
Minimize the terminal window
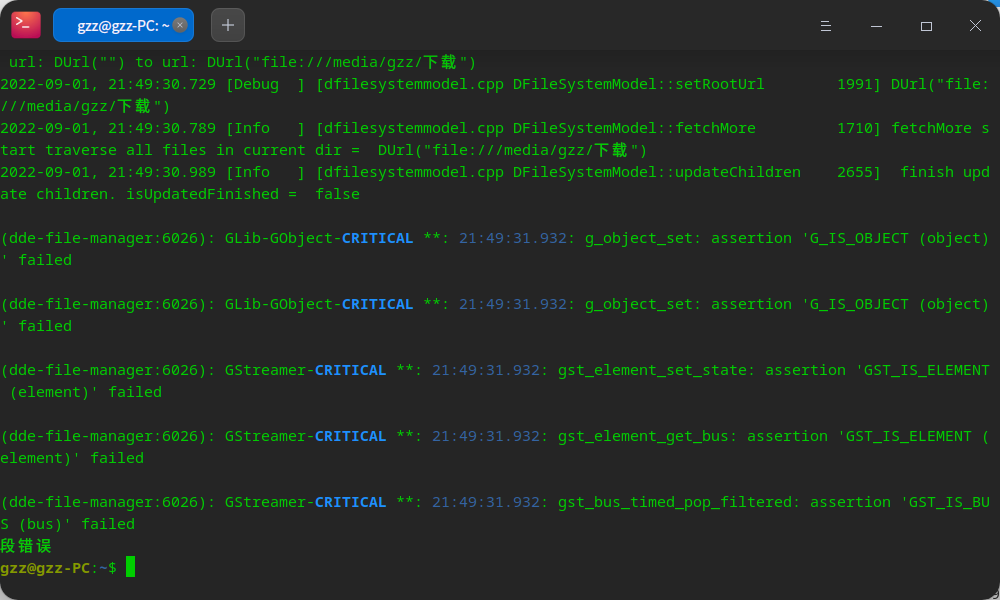[x=876, y=26]
